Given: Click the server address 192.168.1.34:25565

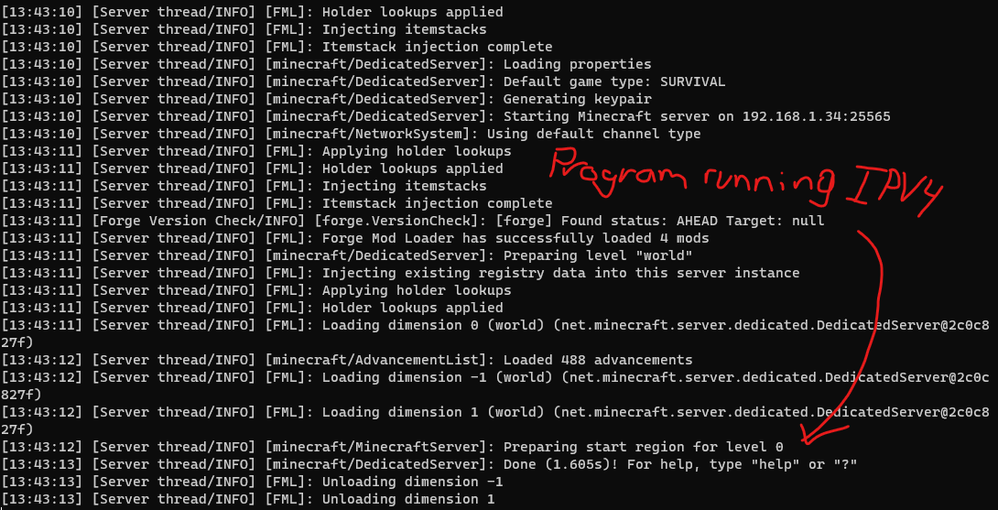Looking at the screenshot, I should point(817,117).
